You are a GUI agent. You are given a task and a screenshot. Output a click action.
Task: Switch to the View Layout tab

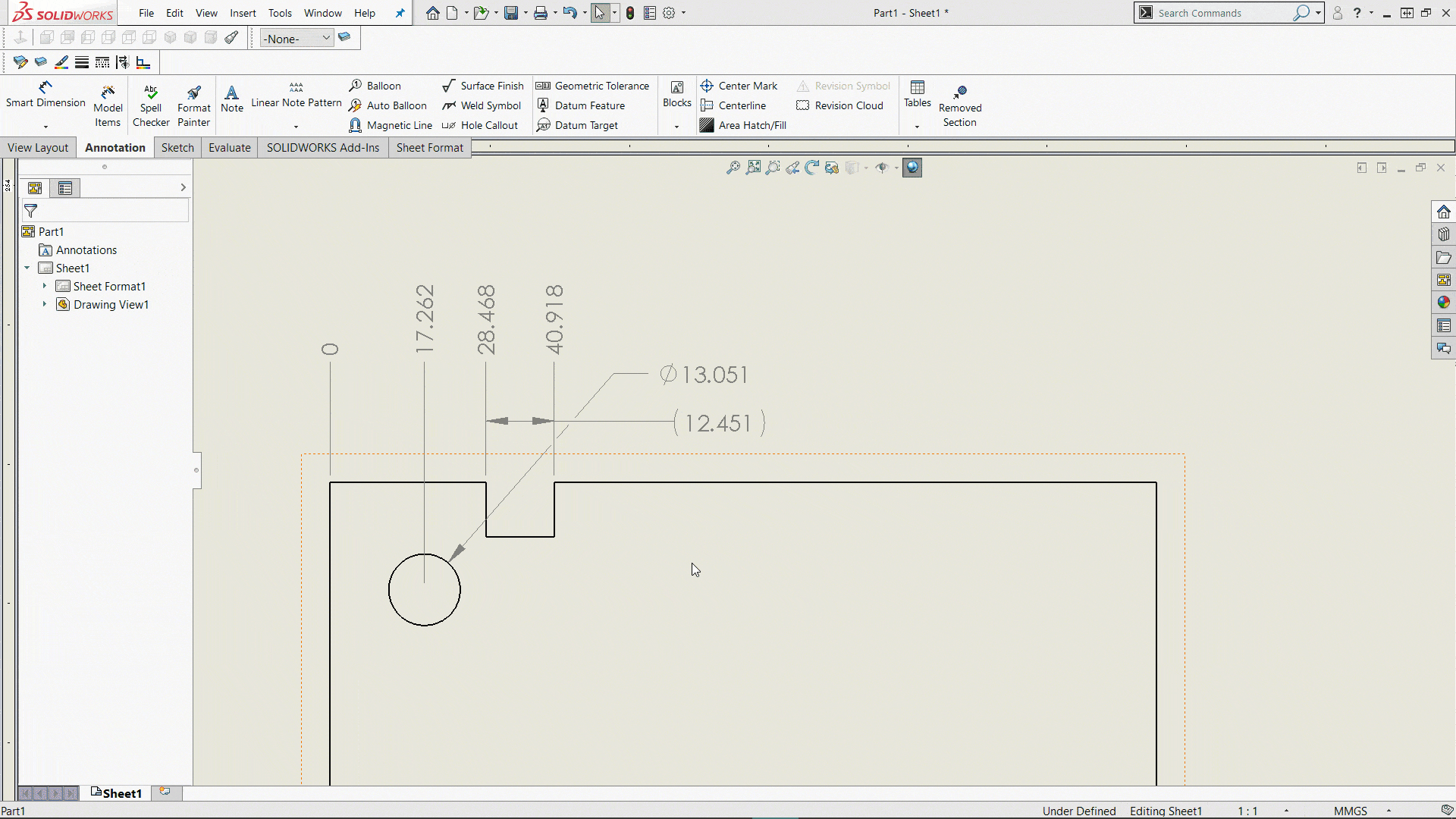(x=38, y=147)
